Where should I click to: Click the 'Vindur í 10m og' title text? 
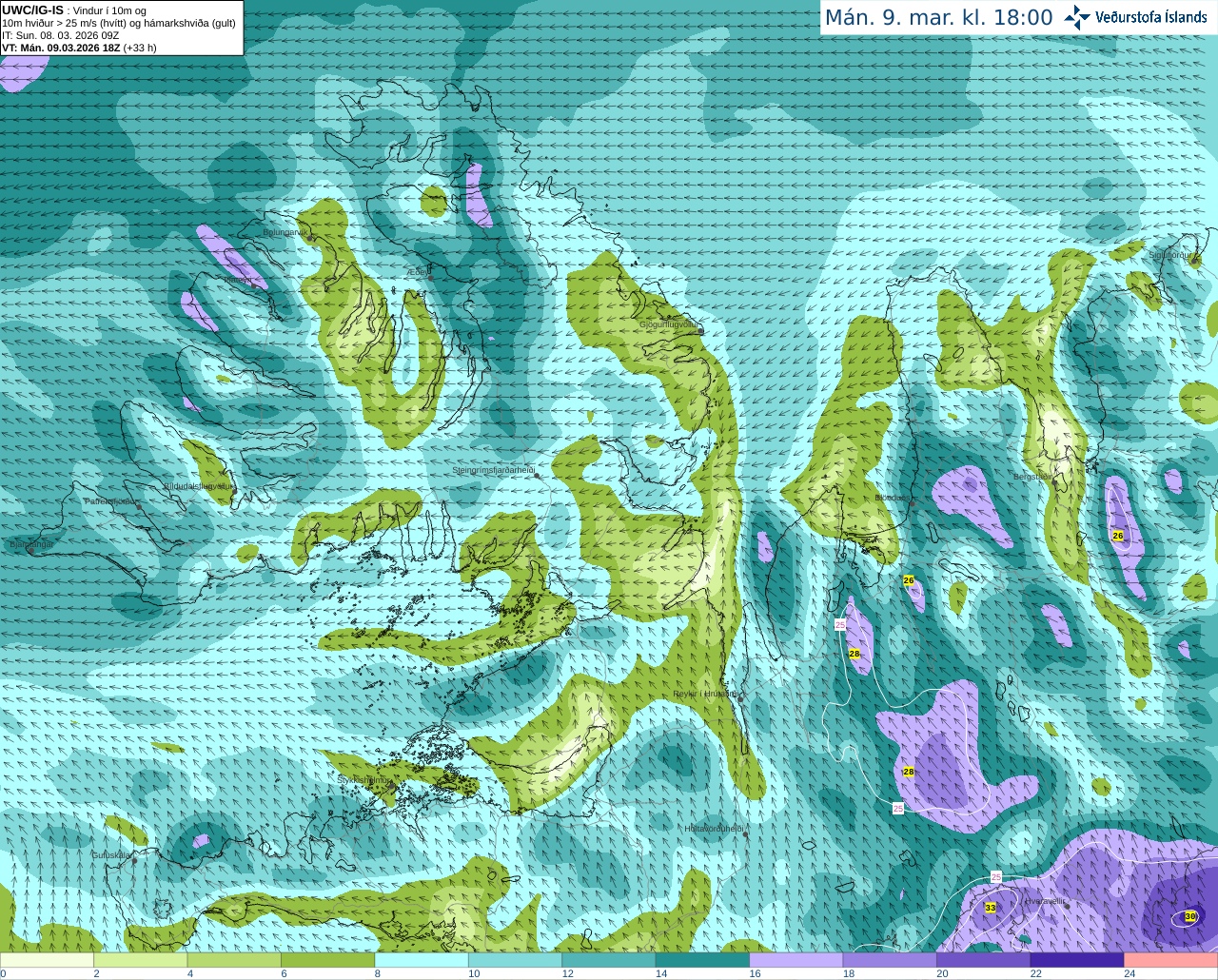coord(109,10)
